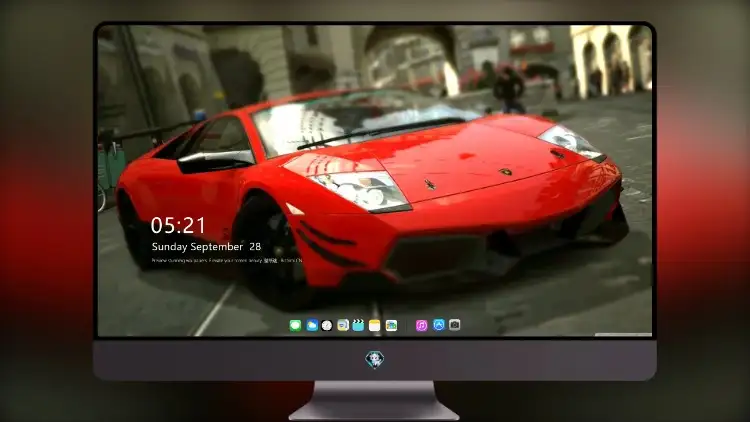Click the Sunday September 28 date text
The height and width of the screenshot is (422, 750).
tap(206, 247)
